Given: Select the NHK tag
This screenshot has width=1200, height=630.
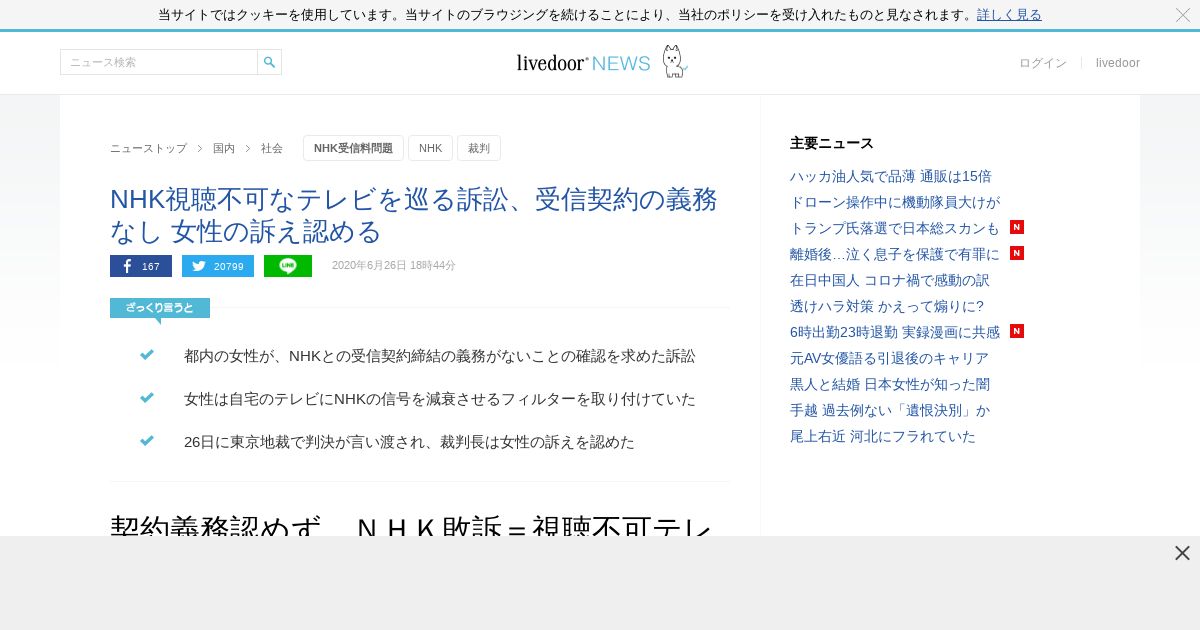Looking at the screenshot, I should click(430, 148).
